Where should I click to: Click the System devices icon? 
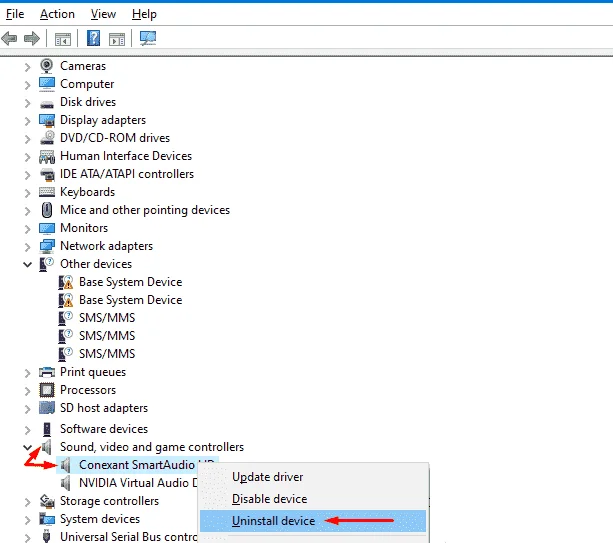(x=47, y=519)
